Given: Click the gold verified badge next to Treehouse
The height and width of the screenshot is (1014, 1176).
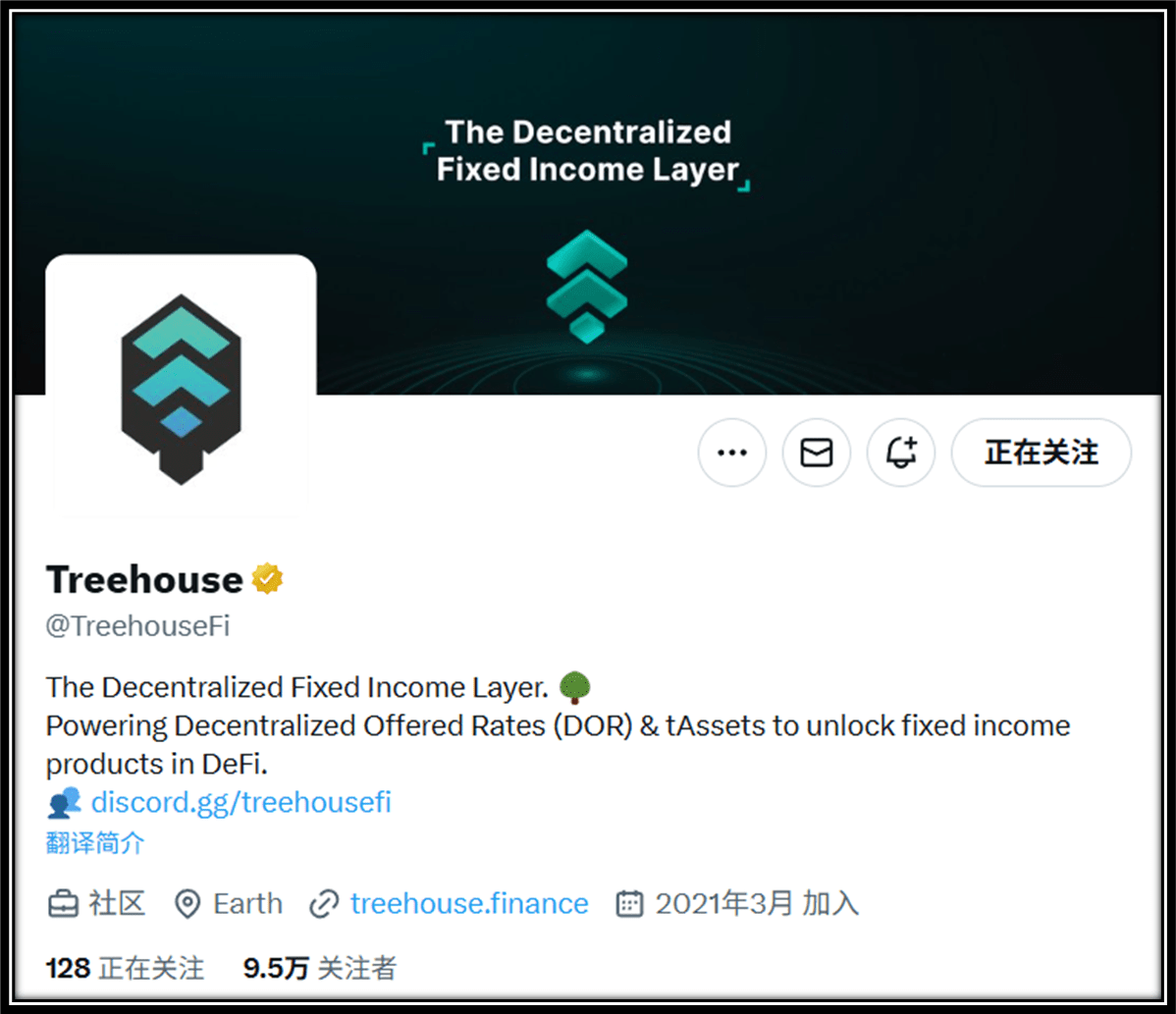Looking at the screenshot, I should (x=267, y=579).
